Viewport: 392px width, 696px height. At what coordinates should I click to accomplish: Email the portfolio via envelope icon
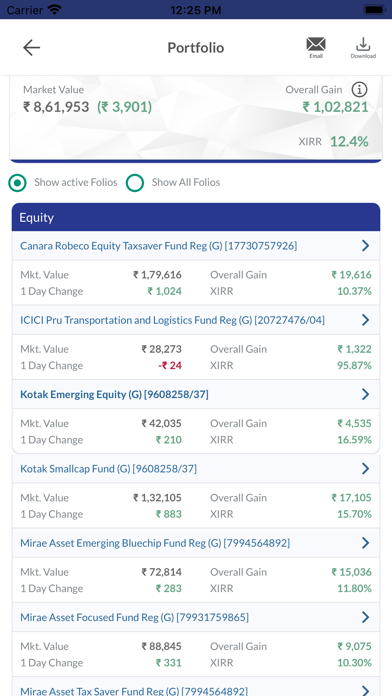(x=316, y=47)
